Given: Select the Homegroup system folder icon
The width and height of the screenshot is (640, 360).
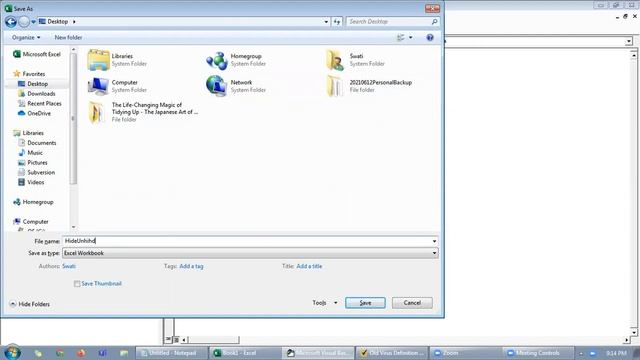Looking at the screenshot, I should pos(217,60).
